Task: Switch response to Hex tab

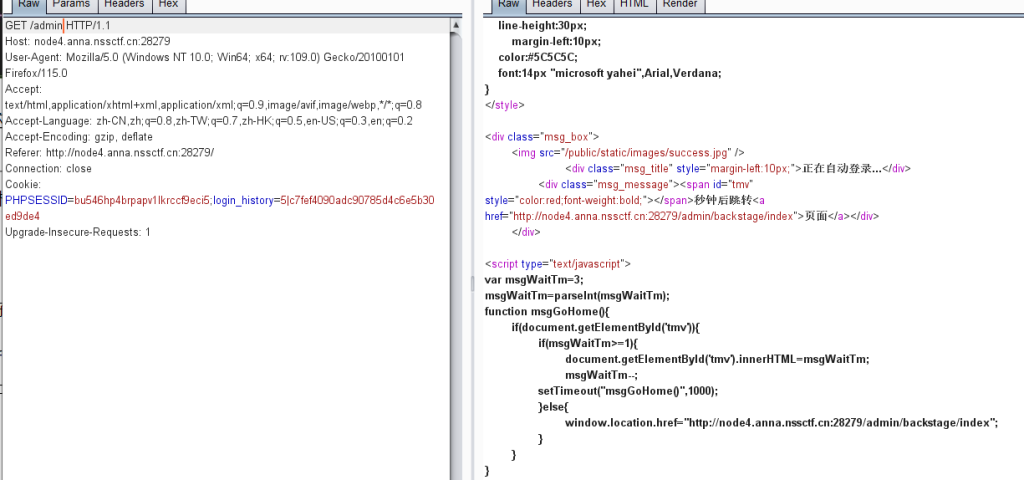Action: click(x=595, y=5)
